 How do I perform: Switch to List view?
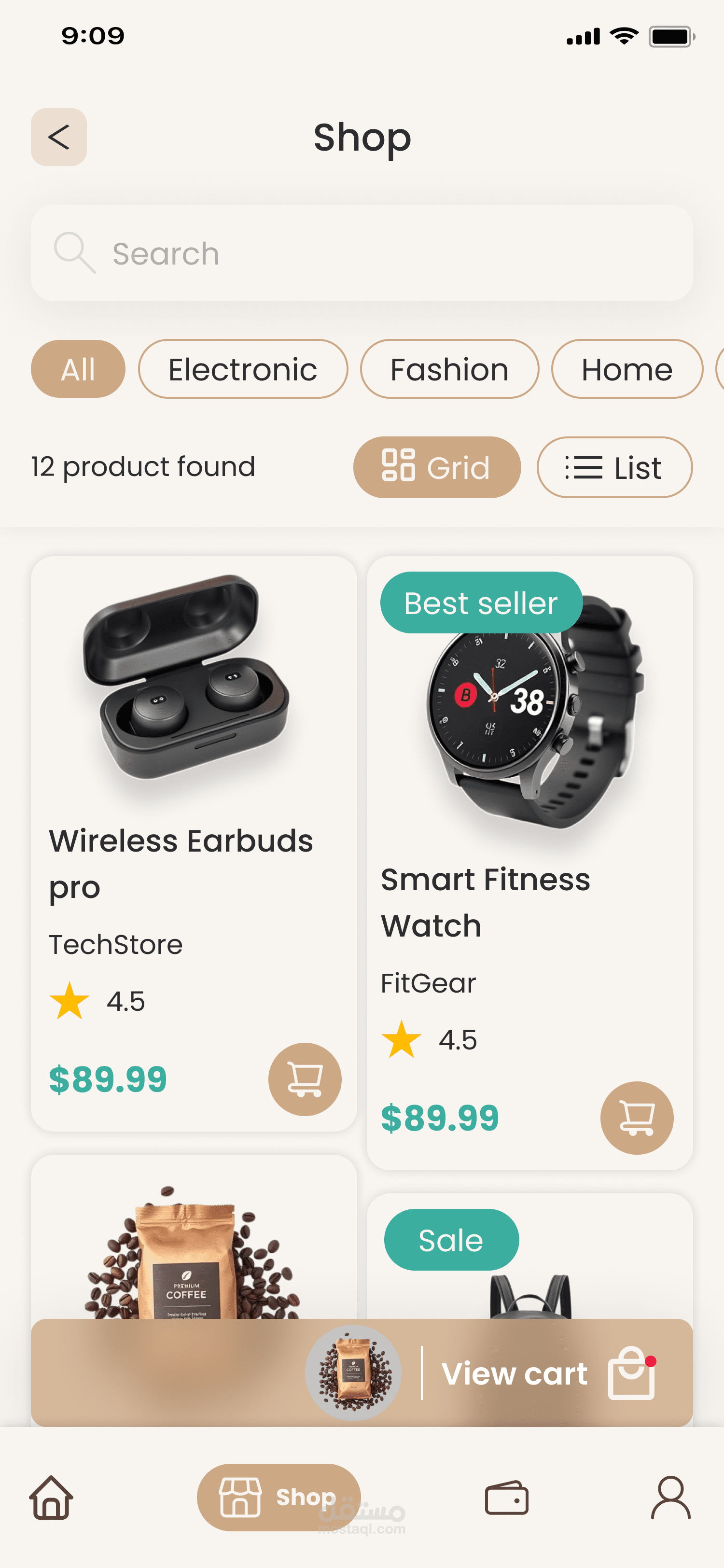pyautogui.click(x=614, y=467)
